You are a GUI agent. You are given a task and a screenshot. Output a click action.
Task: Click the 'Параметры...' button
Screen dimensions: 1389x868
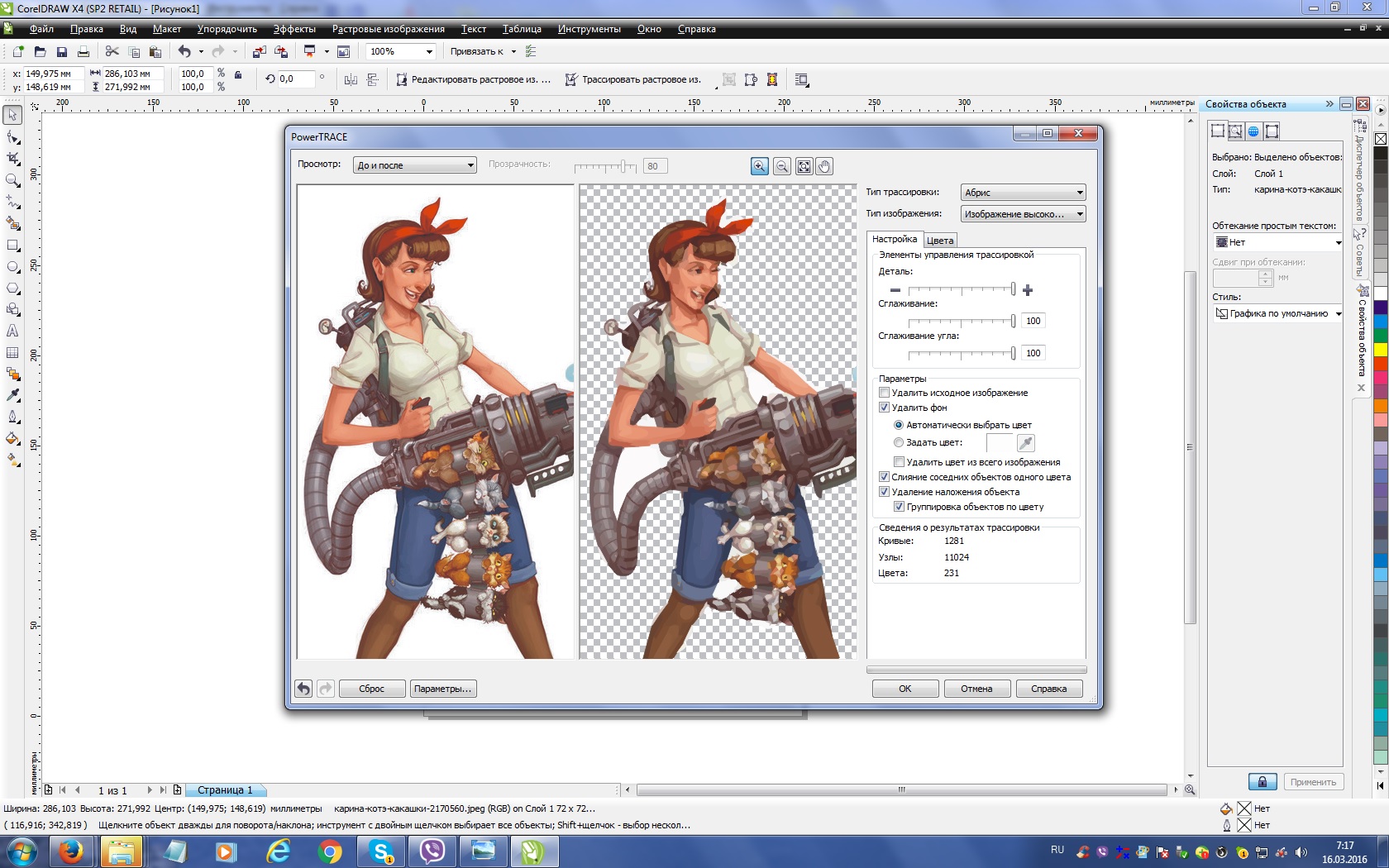tap(442, 689)
